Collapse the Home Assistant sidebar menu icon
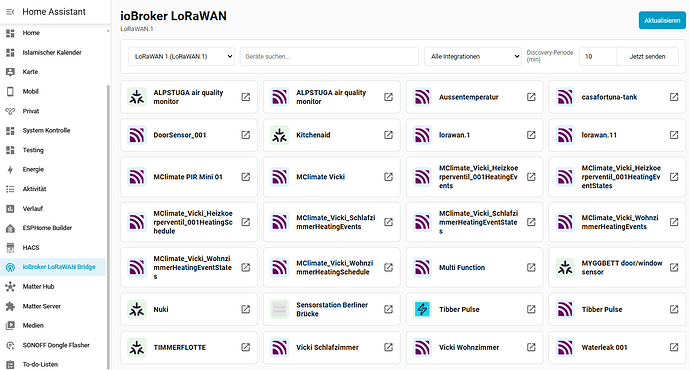690x370 pixels. click(x=10, y=12)
